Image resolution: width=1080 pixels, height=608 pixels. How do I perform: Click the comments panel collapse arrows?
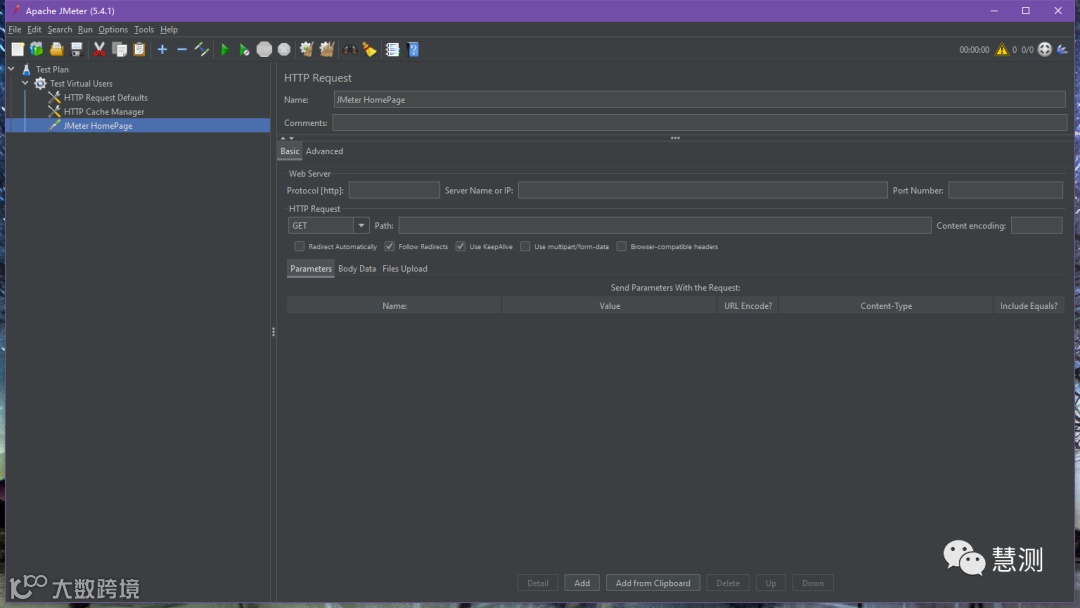pos(287,138)
